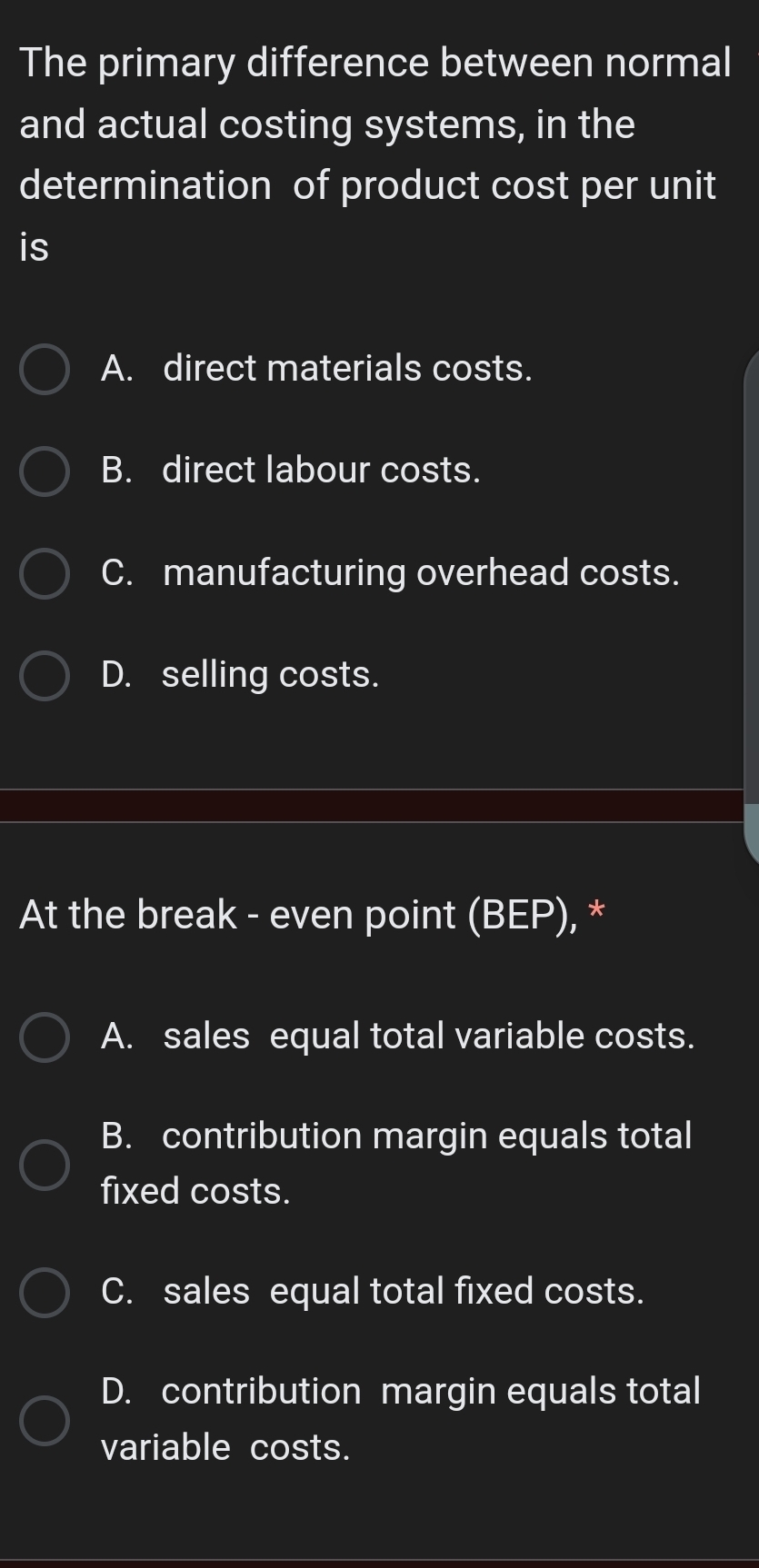This screenshot has width=759, height=1568.
Task: Click the 'B. direct labour costs.' answer text
Action: tap(291, 471)
